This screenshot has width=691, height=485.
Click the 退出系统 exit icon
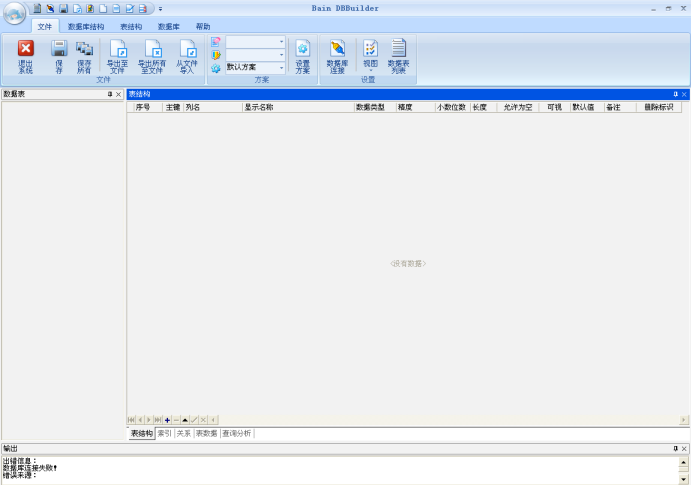point(26,49)
